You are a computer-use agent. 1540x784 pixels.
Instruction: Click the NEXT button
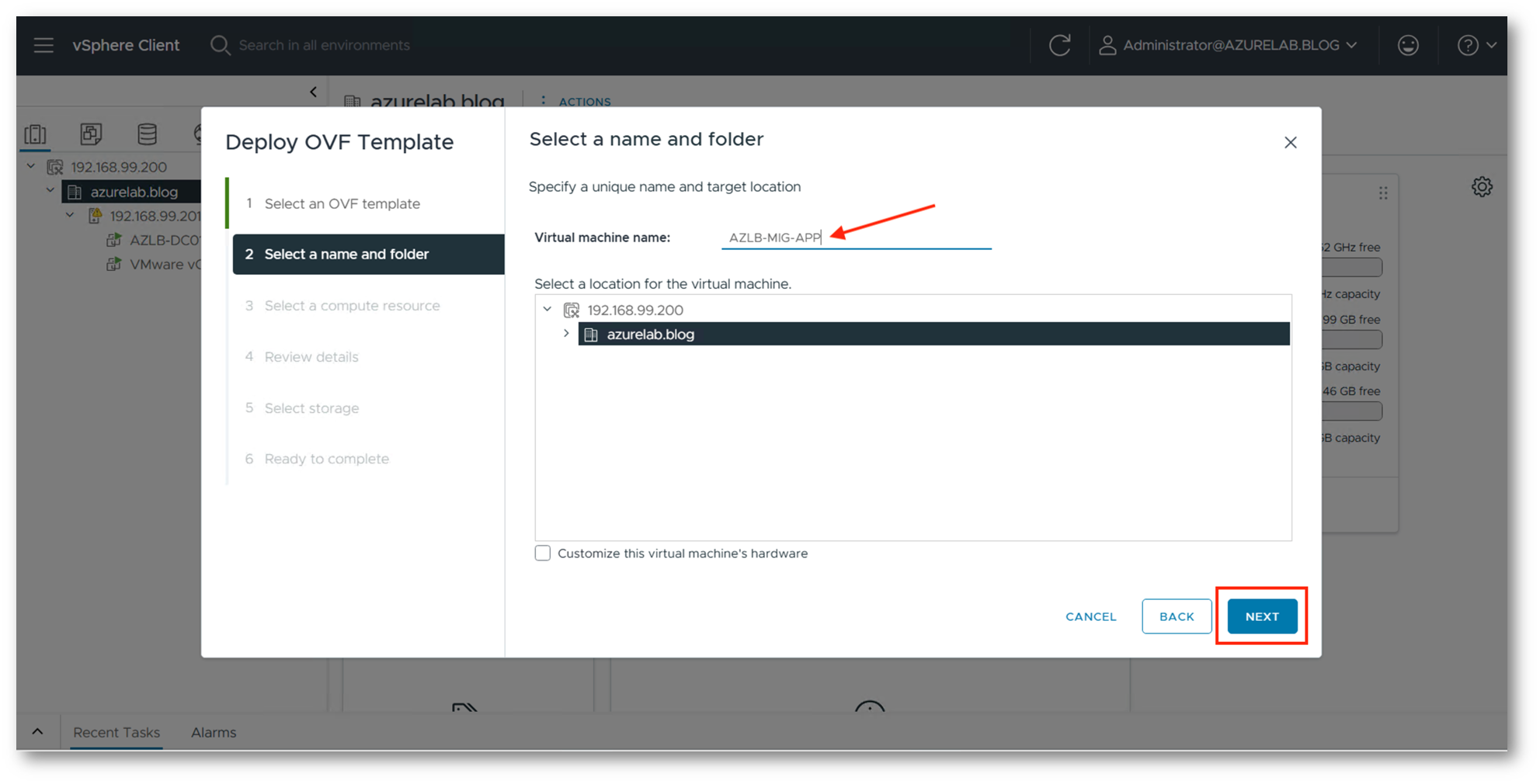1262,616
